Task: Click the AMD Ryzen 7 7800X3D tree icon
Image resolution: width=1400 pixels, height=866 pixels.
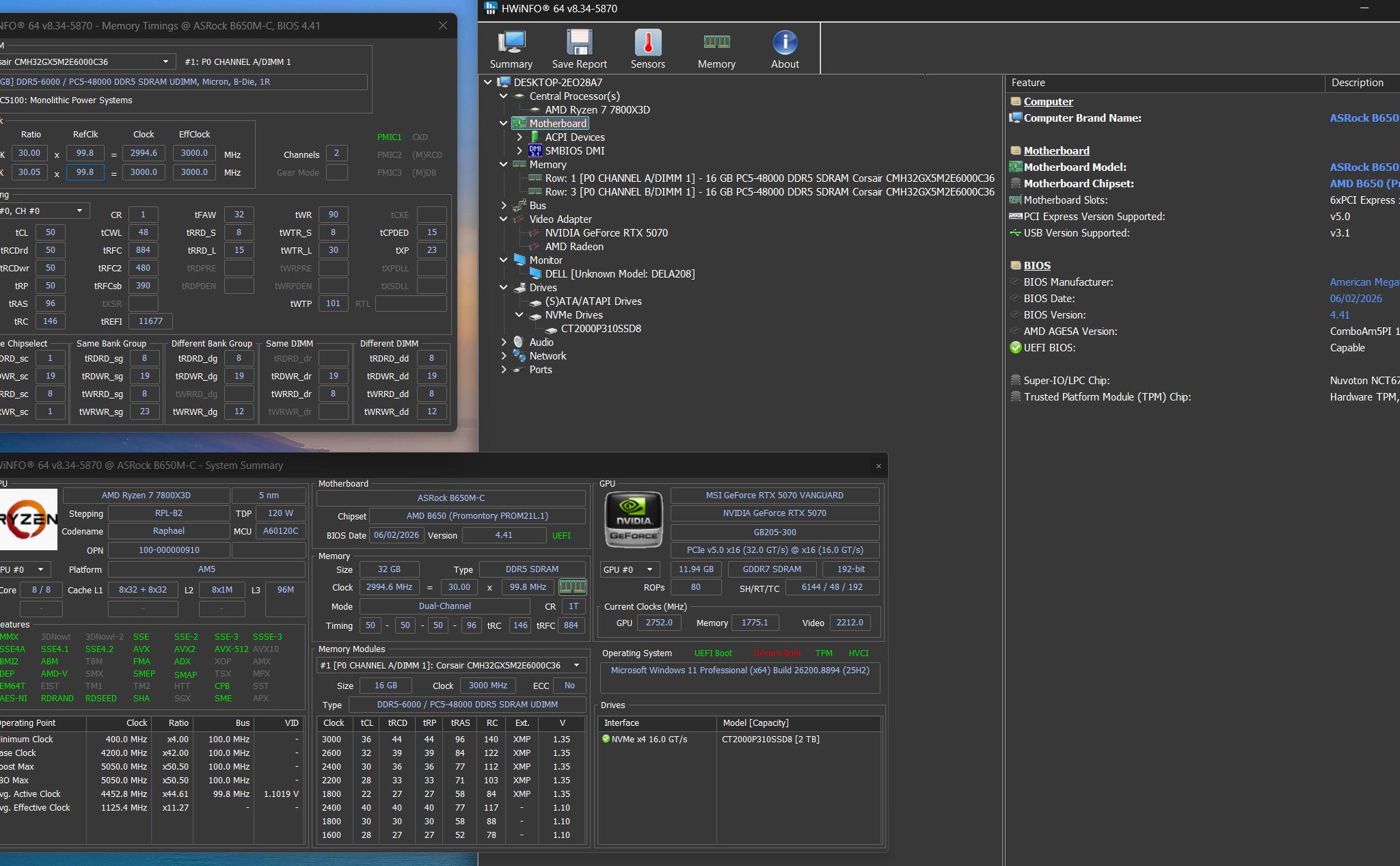Action: (535, 110)
